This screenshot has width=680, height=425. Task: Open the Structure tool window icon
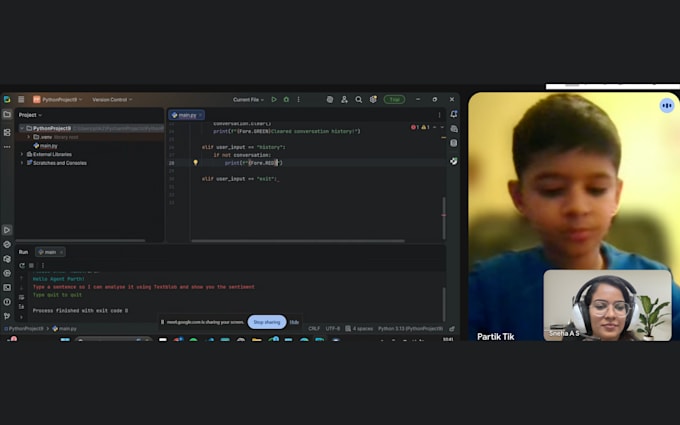click(x=7, y=132)
